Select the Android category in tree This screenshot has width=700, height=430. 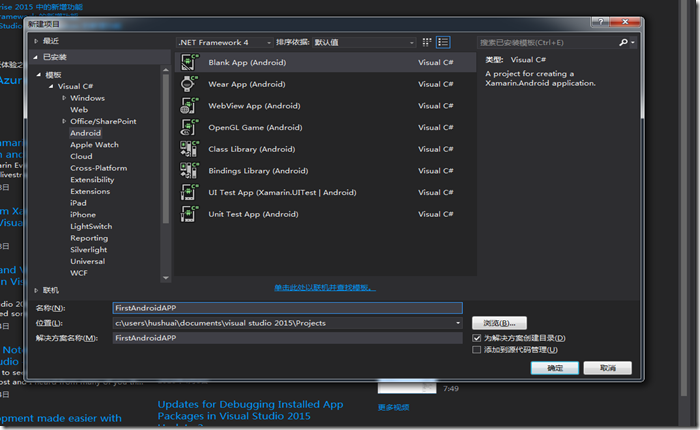pos(85,133)
